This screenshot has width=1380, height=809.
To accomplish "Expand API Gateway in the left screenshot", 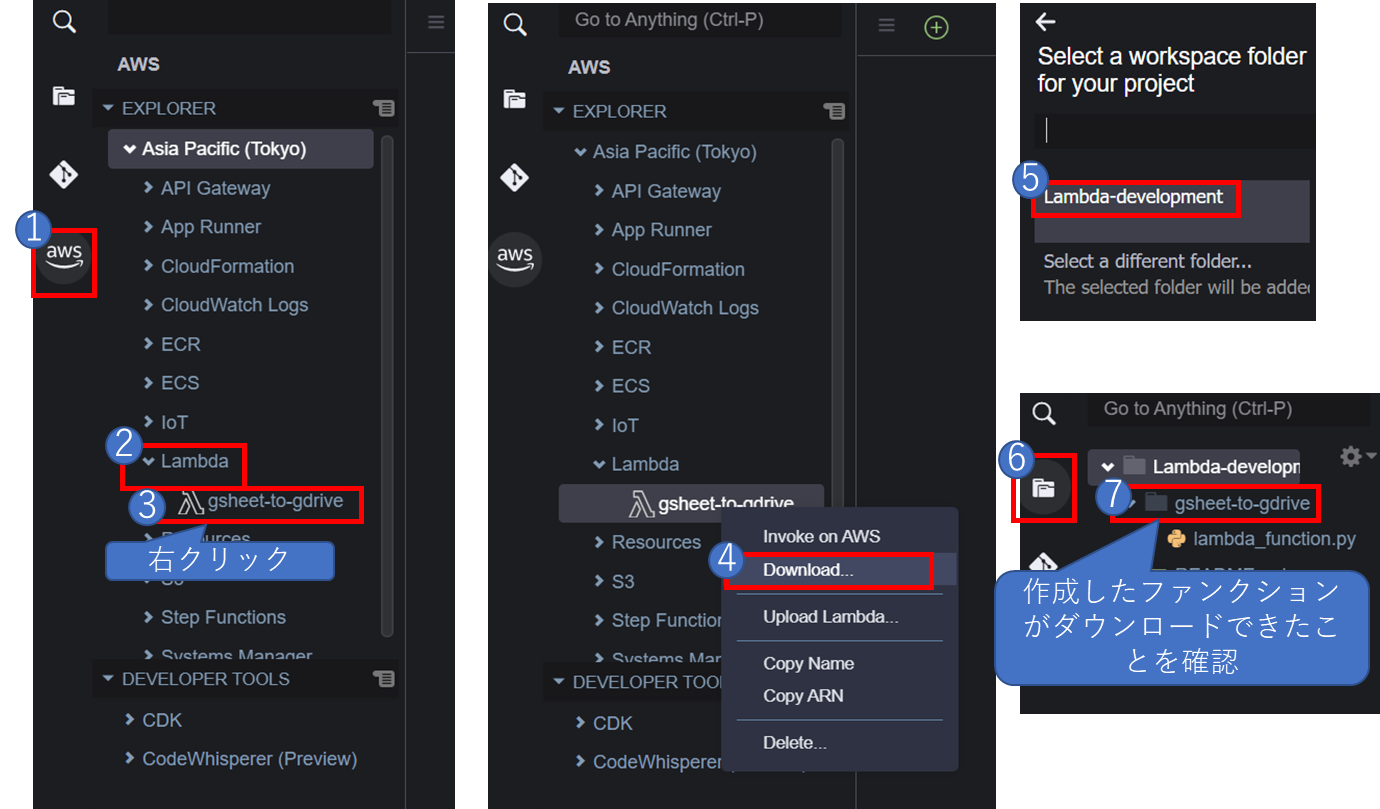I will point(149,188).
